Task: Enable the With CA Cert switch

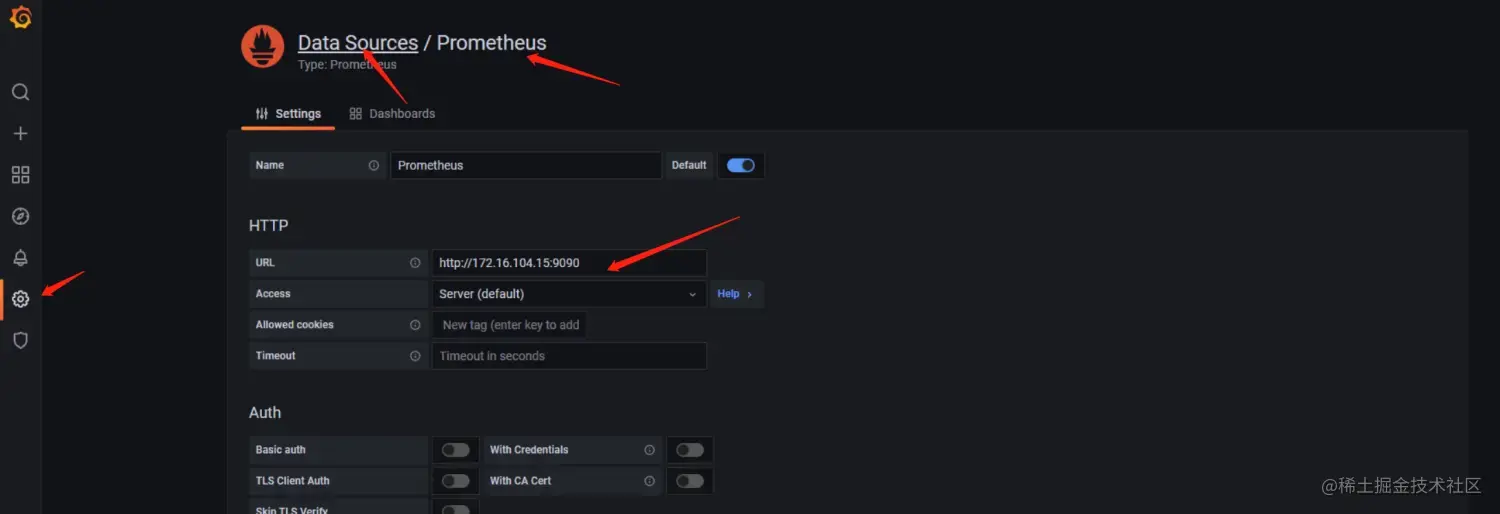Action: pyautogui.click(x=690, y=481)
